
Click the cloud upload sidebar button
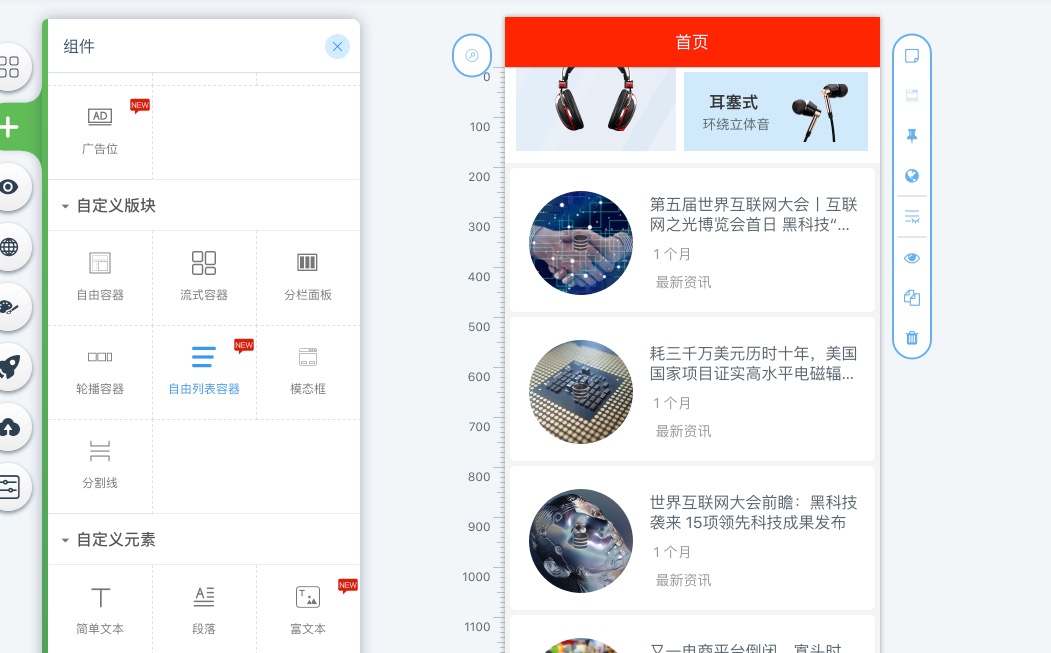pos(9,427)
